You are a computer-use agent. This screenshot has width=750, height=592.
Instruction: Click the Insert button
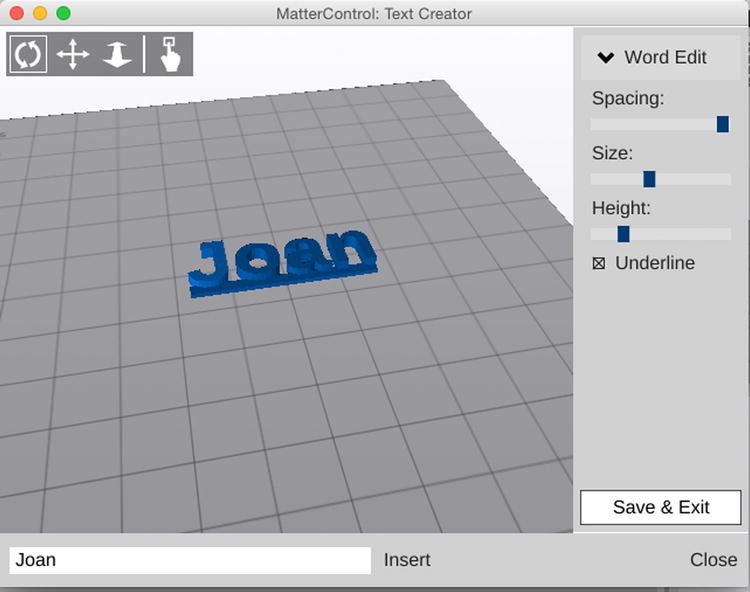click(x=407, y=560)
